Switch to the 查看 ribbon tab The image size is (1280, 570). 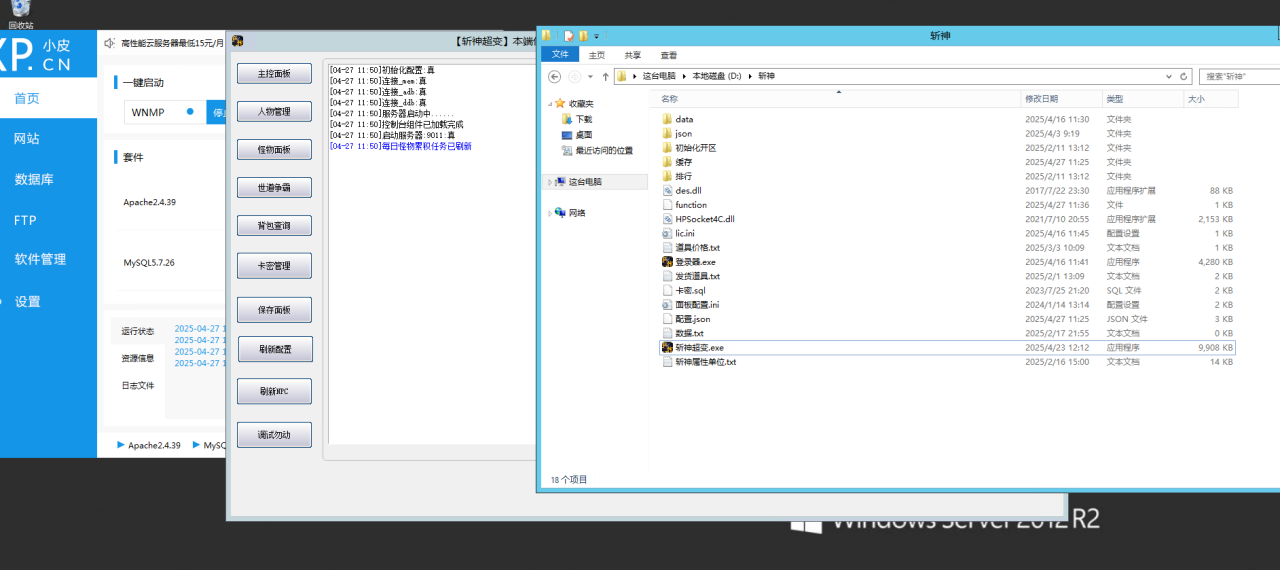pyautogui.click(x=668, y=55)
